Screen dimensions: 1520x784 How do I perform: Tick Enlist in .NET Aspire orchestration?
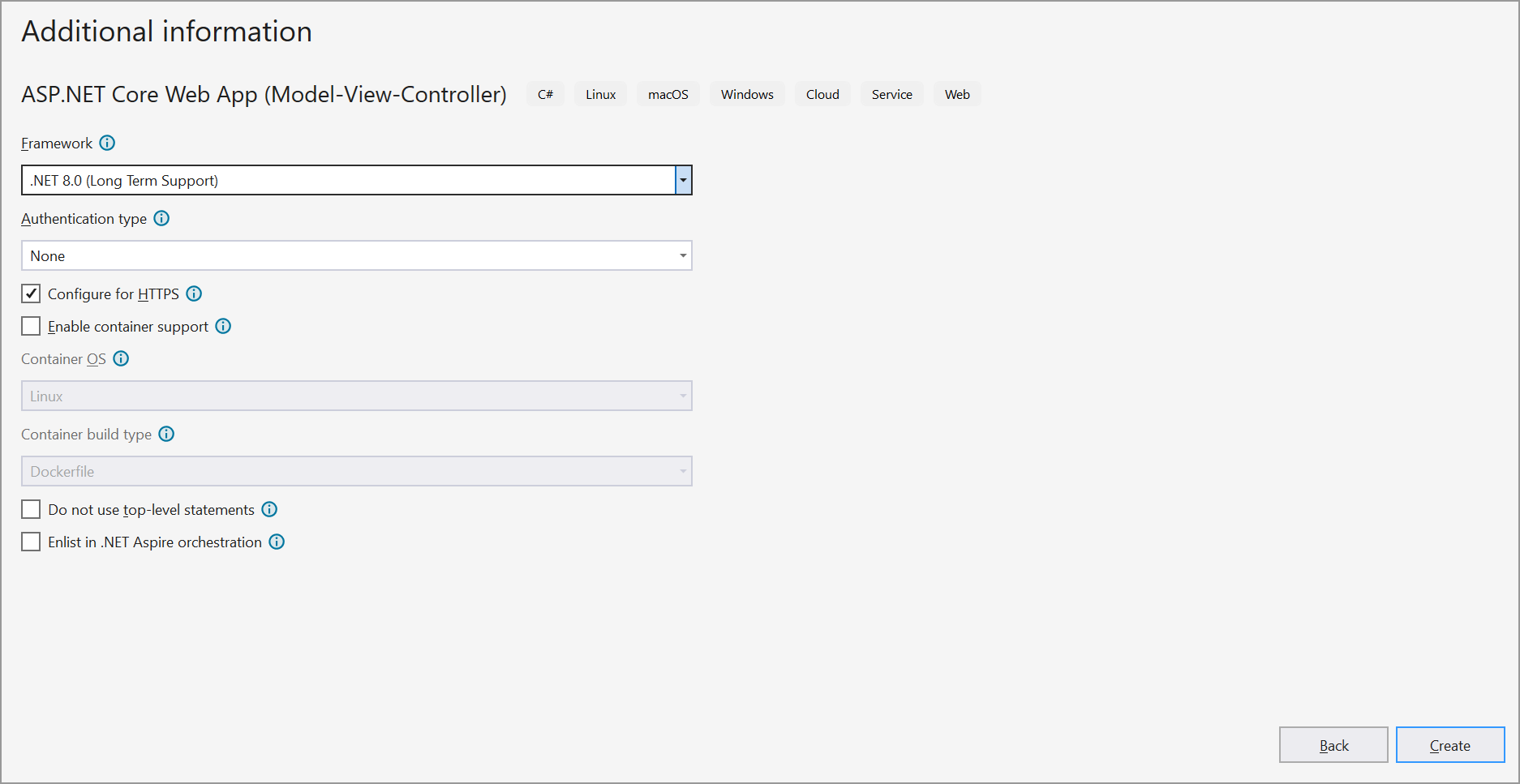tap(31, 542)
